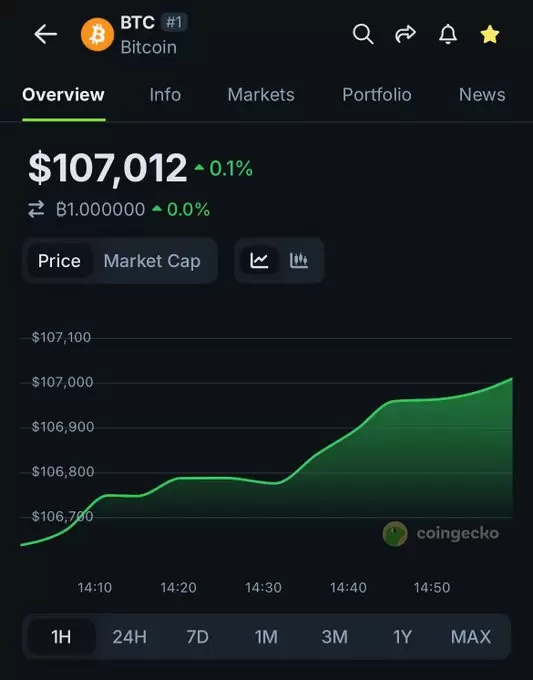
Task: Share Bitcoin page via share arrow
Action: pyautogui.click(x=405, y=34)
